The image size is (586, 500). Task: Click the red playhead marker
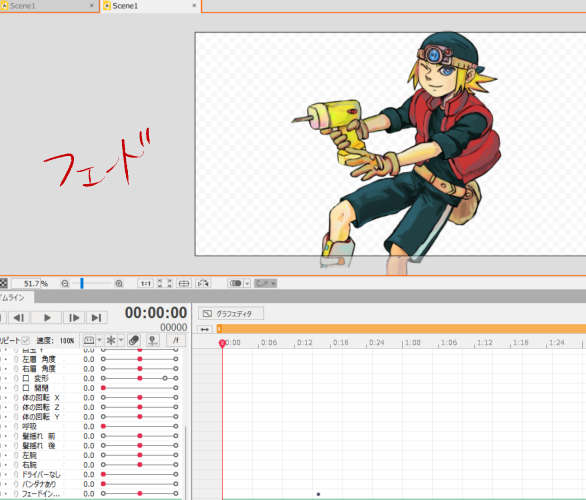[222, 343]
